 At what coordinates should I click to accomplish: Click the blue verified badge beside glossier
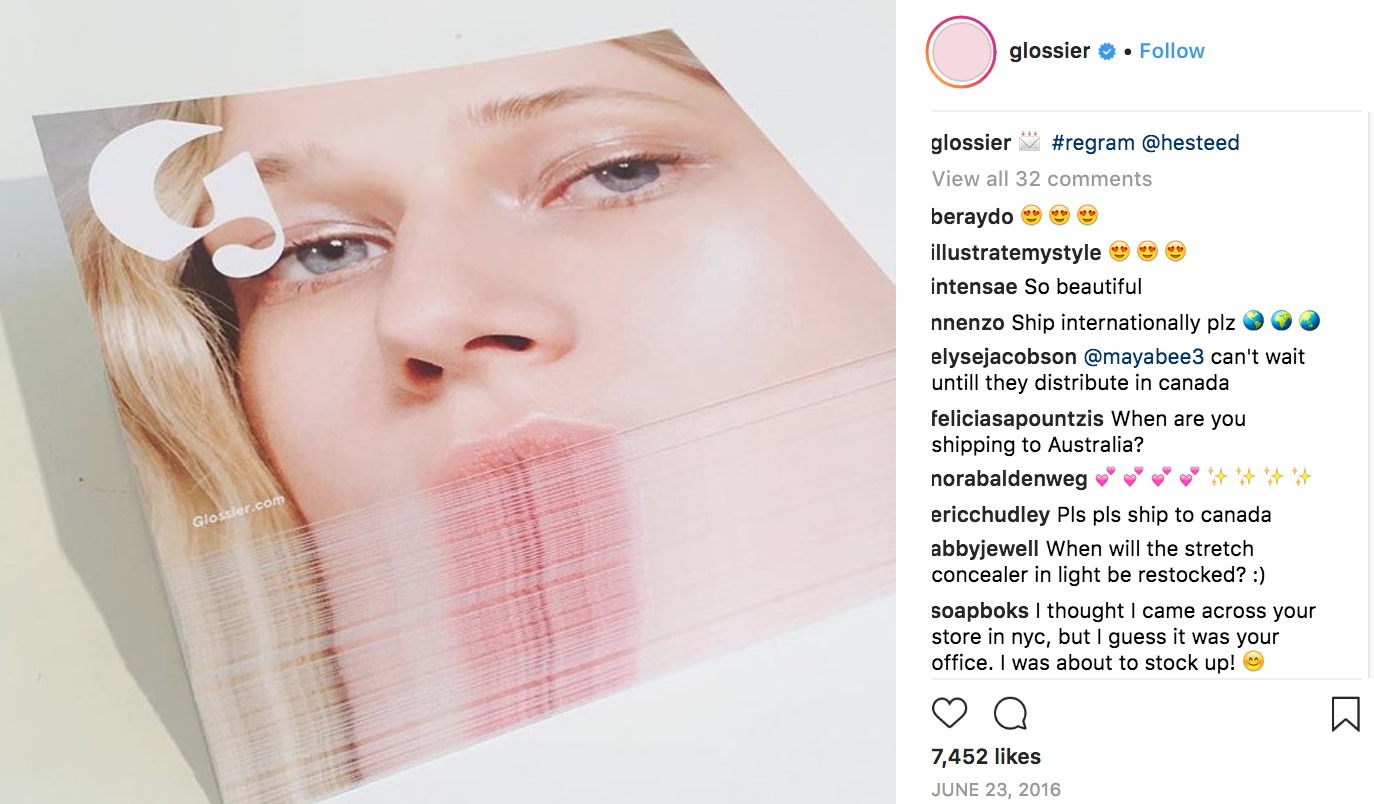point(1107,51)
